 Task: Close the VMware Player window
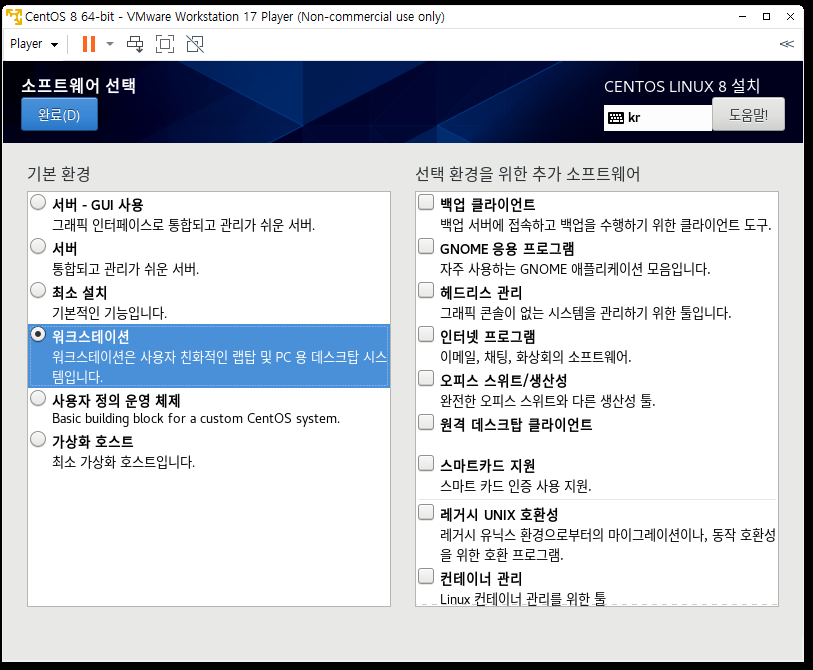click(x=790, y=17)
